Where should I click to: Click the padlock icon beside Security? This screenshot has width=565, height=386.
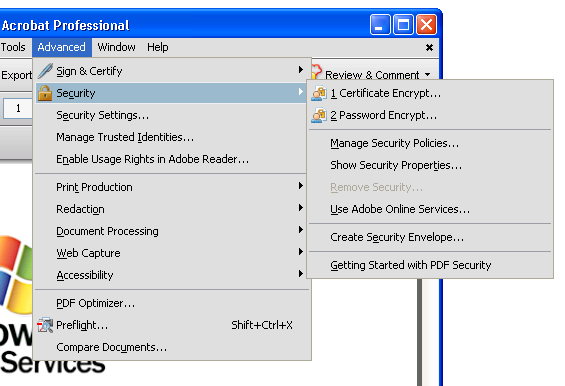(45, 93)
